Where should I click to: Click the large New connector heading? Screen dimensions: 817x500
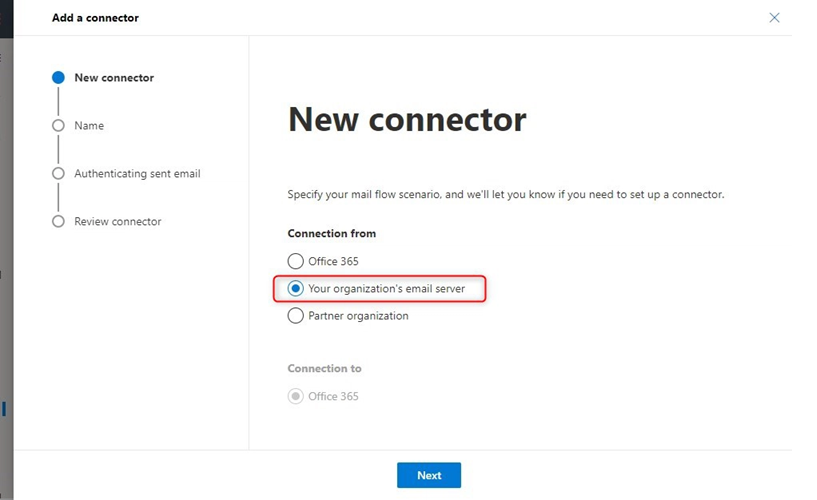[407, 120]
